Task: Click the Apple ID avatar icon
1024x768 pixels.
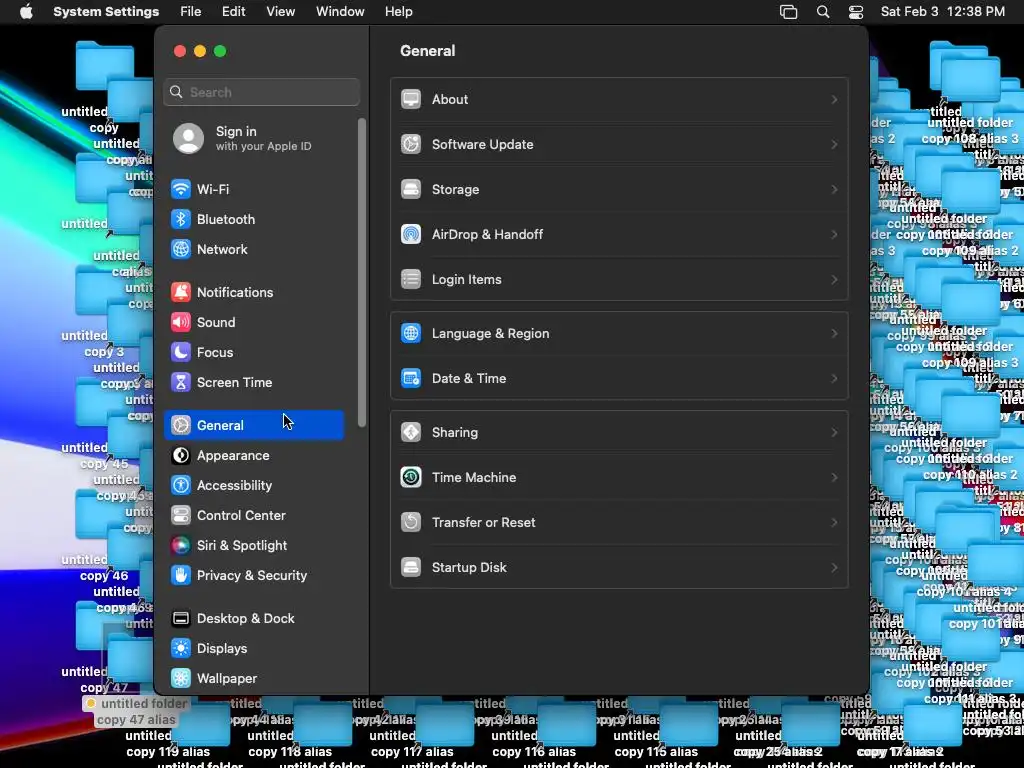Action: (x=188, y=138)
